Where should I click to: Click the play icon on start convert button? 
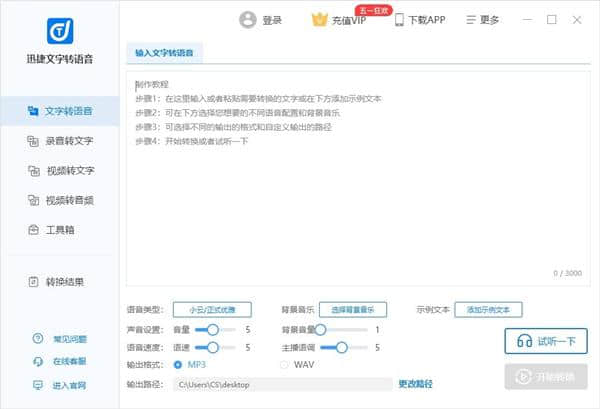(x=523, y=376)
